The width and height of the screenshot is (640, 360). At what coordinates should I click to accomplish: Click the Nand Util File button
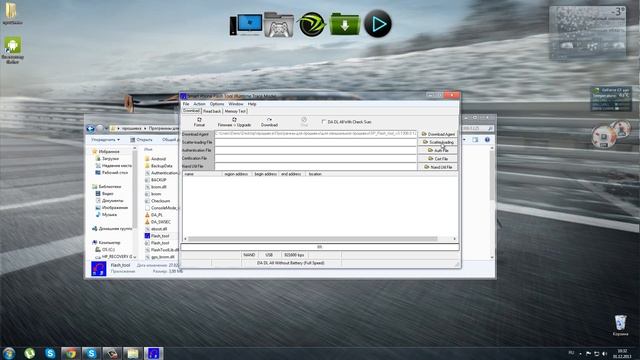[438, 167]
